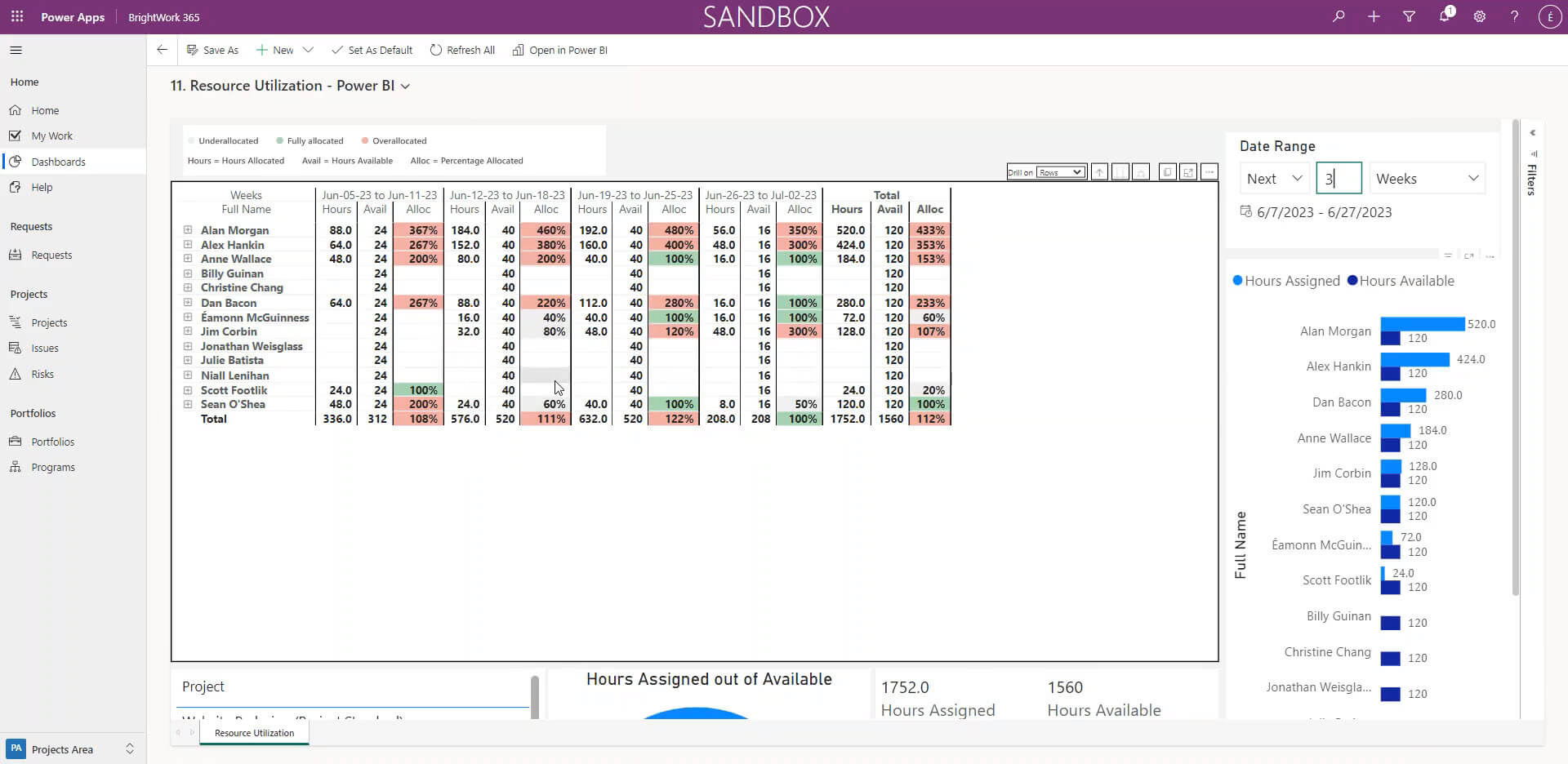Image resolution: width=1568 pixels, height=764 pixels.
Task: Open search in the top bar
Action: click(x=1339, y=16)
